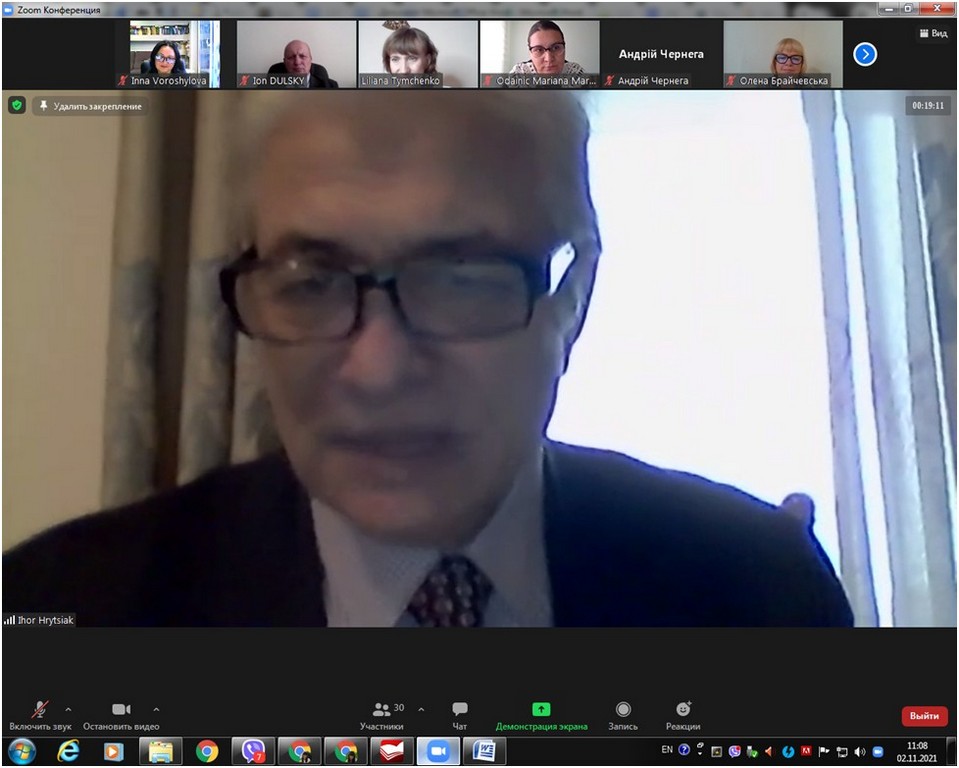Click the green encryption shield icon
The height and width of the screenshot is (768, 959).
17,105
